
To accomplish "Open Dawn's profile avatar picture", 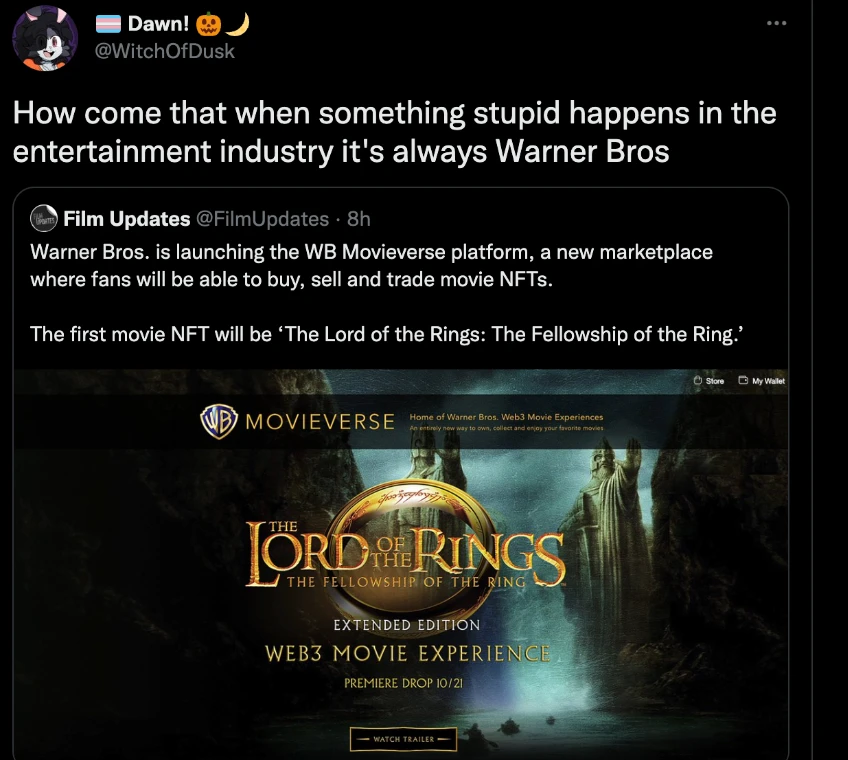I will (x=45, y=38).
